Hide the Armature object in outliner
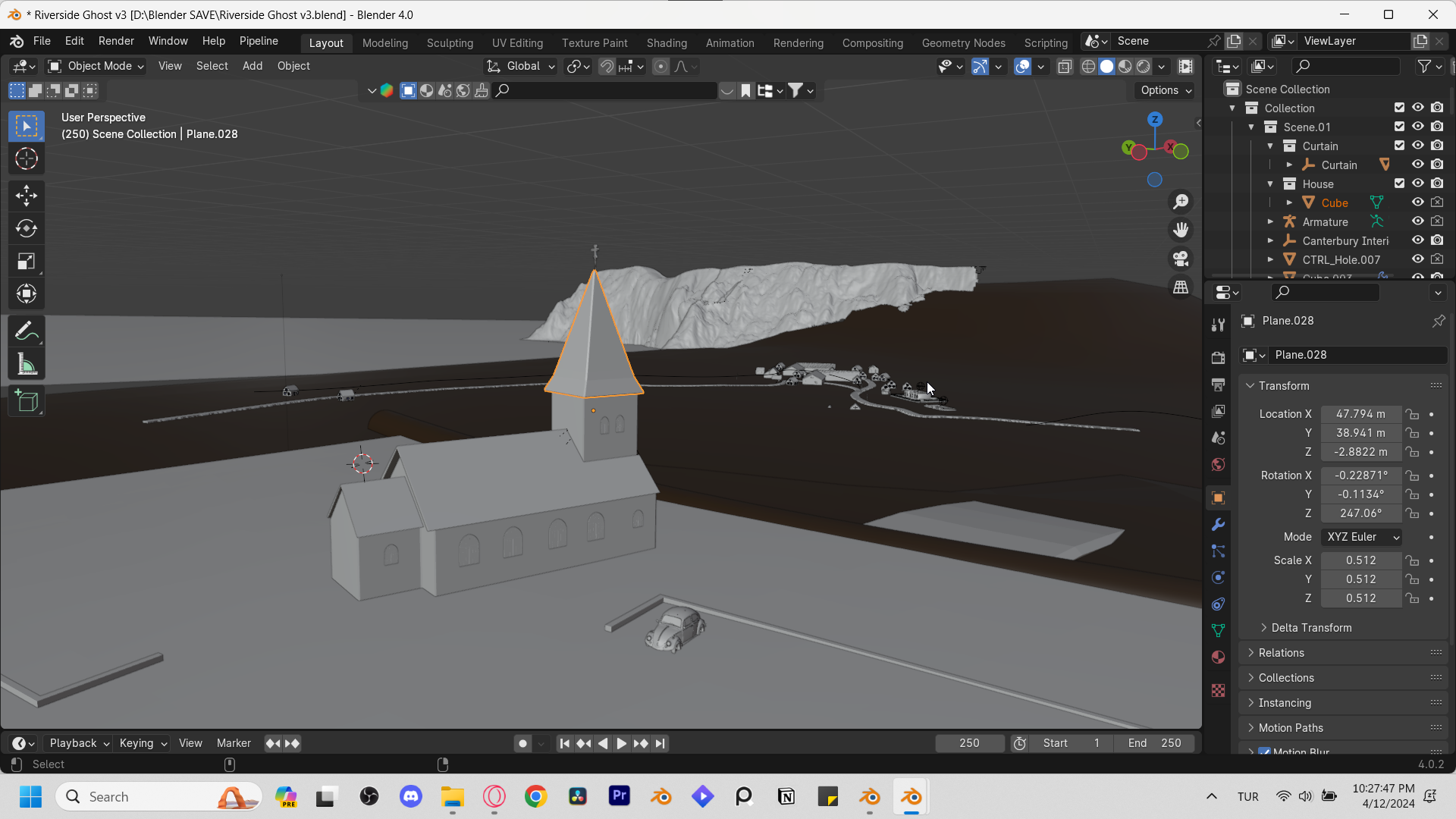 click(1417, 221)
